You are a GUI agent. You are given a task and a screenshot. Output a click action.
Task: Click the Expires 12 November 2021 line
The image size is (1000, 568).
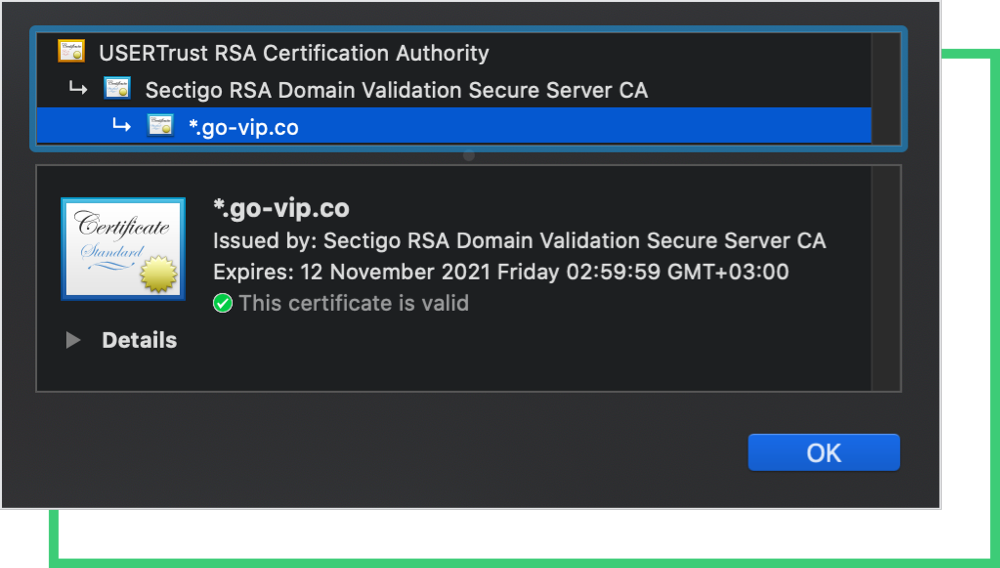pos(500,272)
